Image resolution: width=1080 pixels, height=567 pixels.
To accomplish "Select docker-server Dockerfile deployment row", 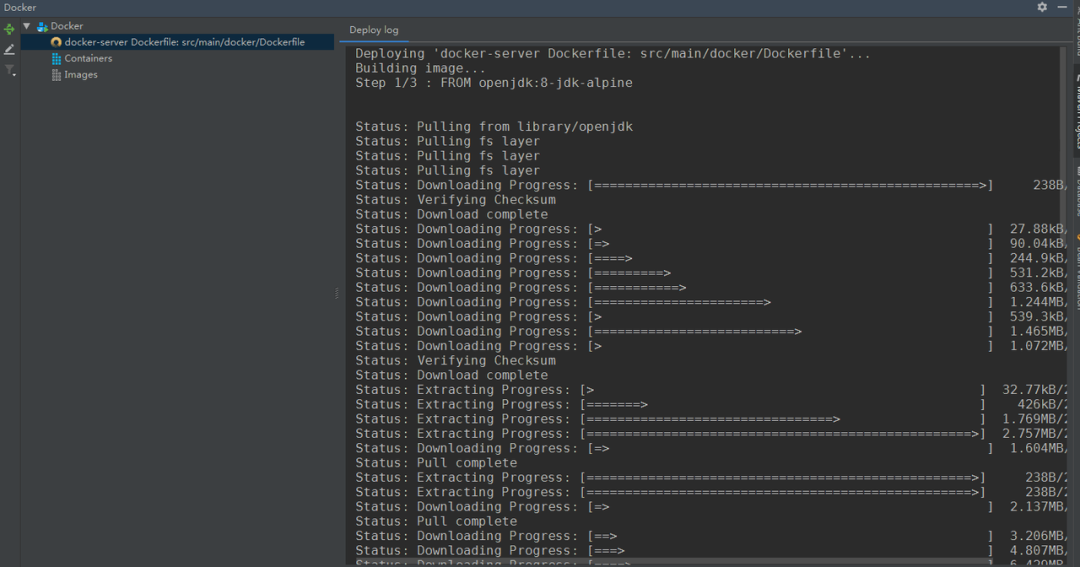I will [x=178, y=42].
